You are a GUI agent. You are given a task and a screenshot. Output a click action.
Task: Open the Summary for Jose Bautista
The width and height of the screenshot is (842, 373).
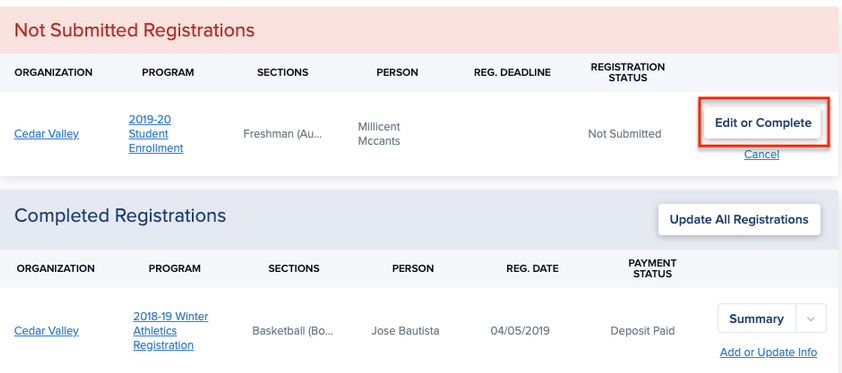(757, 319)
